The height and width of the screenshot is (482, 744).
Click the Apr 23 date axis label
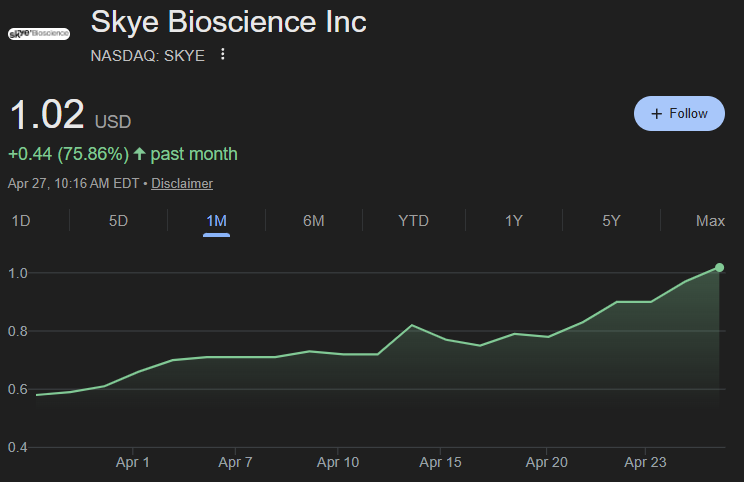coord(645,463)
